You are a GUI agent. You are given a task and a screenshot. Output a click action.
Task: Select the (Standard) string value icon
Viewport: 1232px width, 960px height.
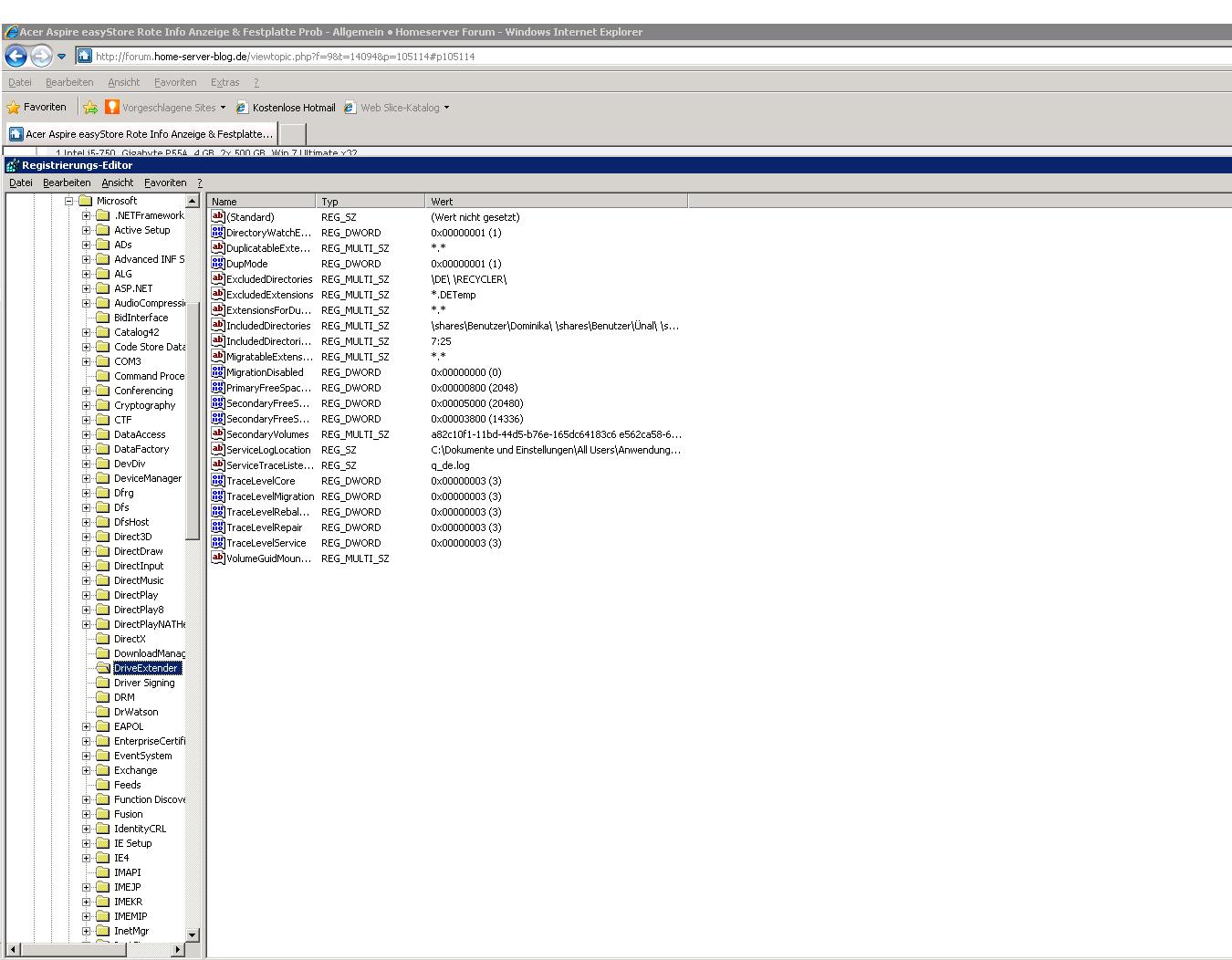(217, 217)
